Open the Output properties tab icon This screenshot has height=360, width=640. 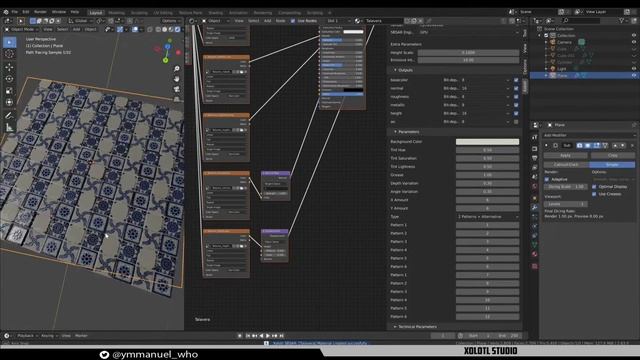click(x=535, y=158)
